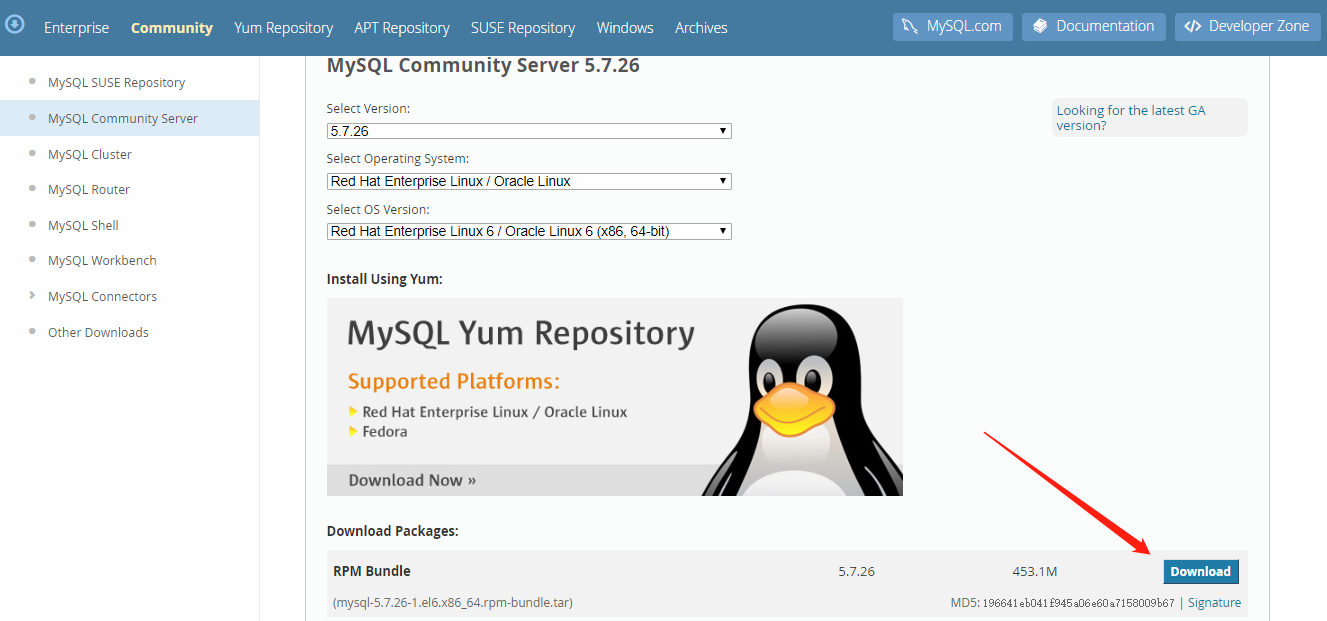Open the Select Operating System dropdown

pyautogui.click(x=529, y=181)
